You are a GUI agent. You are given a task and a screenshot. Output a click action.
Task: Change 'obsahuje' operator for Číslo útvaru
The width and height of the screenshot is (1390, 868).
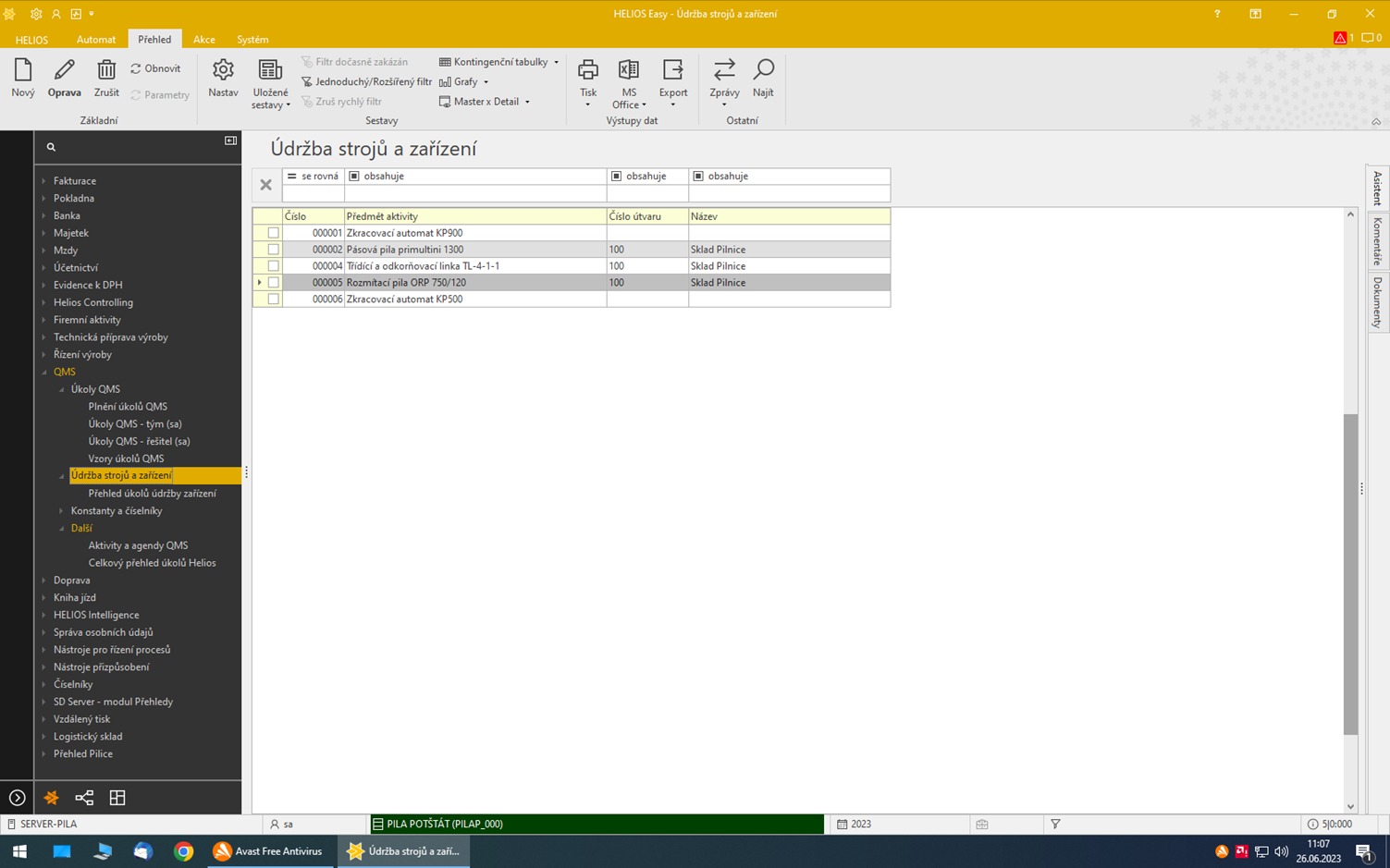[x=647, y=176]
